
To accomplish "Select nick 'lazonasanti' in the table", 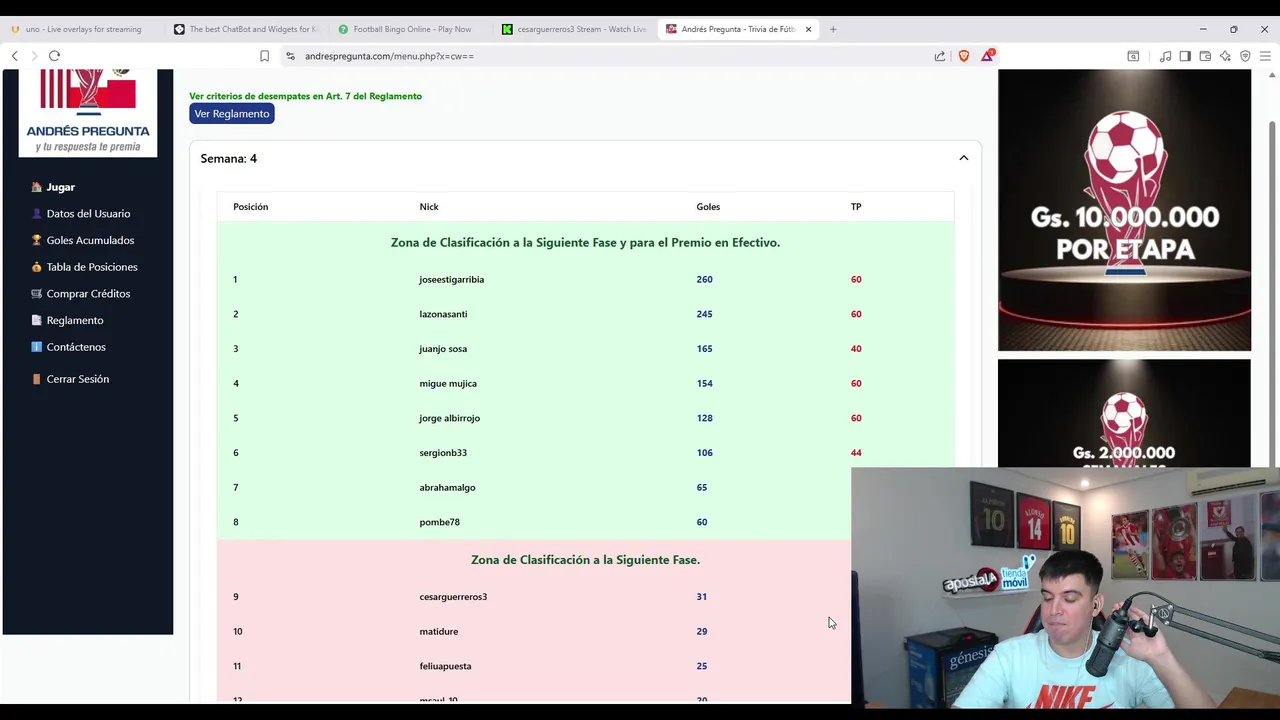I will pyautogui.click(x=443, y=314).
